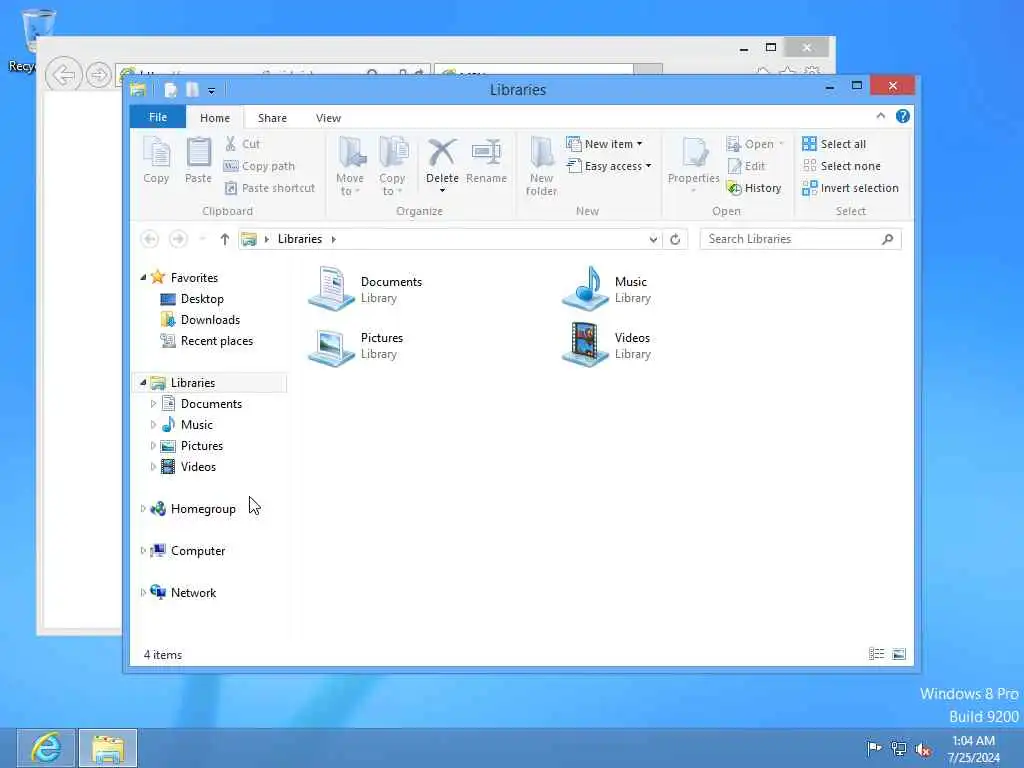Viewport: 1024px width, 768px height.
Task: Select the Videos library icon
Action: (x=585, y=345)
